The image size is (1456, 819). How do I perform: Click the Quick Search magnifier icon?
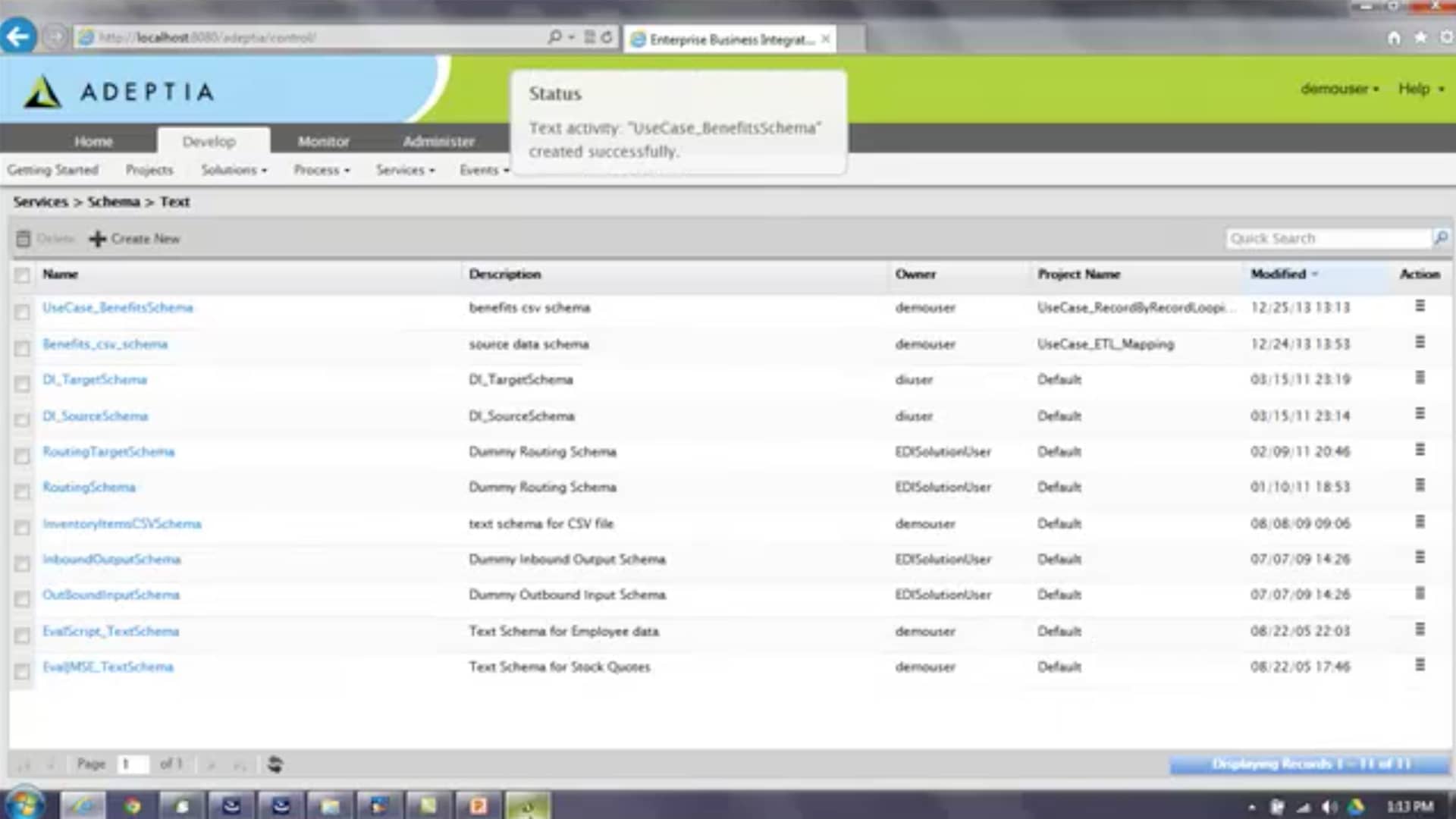[x=1441, y=238]
